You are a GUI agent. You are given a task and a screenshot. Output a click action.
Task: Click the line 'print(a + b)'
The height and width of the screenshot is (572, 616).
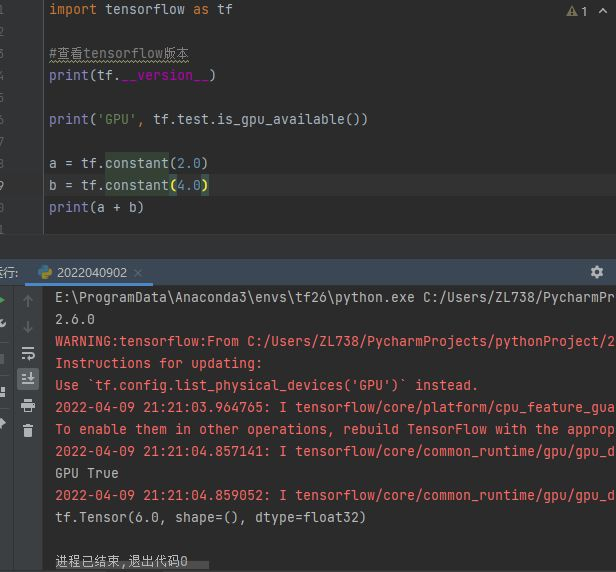coord(96,207)
